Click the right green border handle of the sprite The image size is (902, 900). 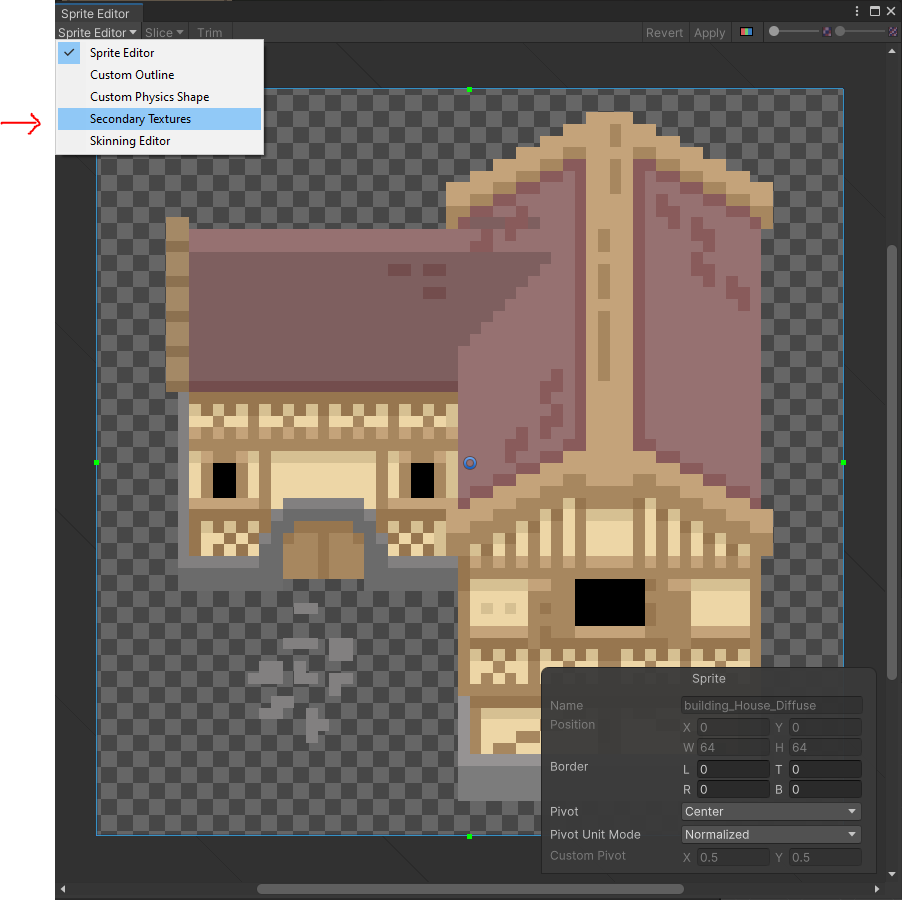click(843, 463)
